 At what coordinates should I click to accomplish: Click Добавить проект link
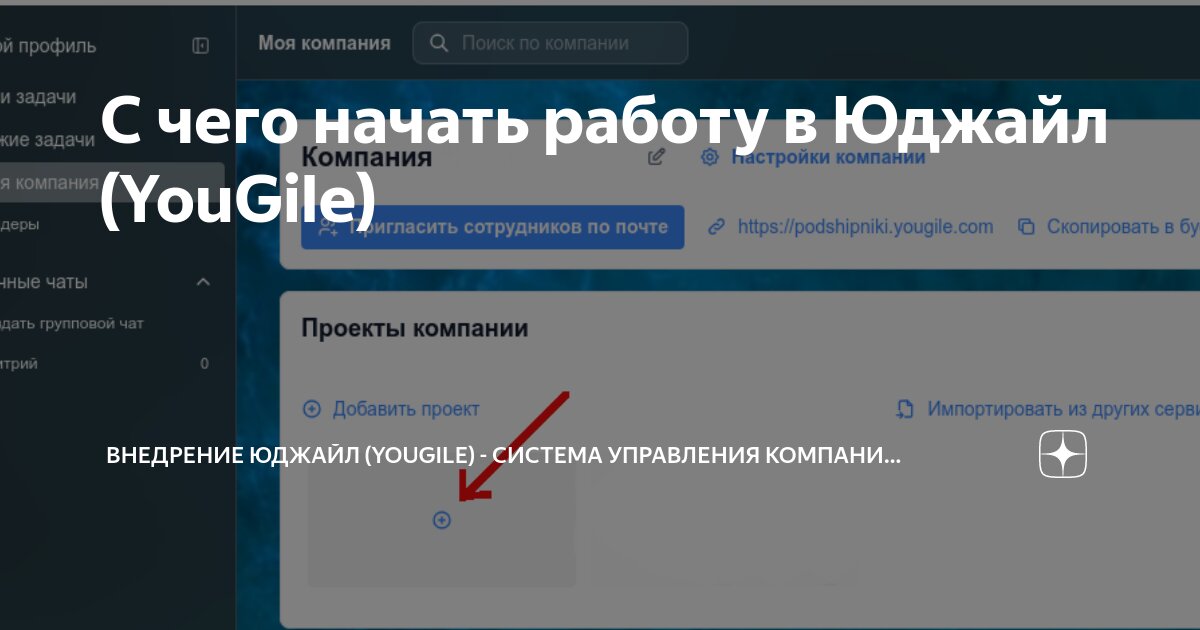coord(406,409)
